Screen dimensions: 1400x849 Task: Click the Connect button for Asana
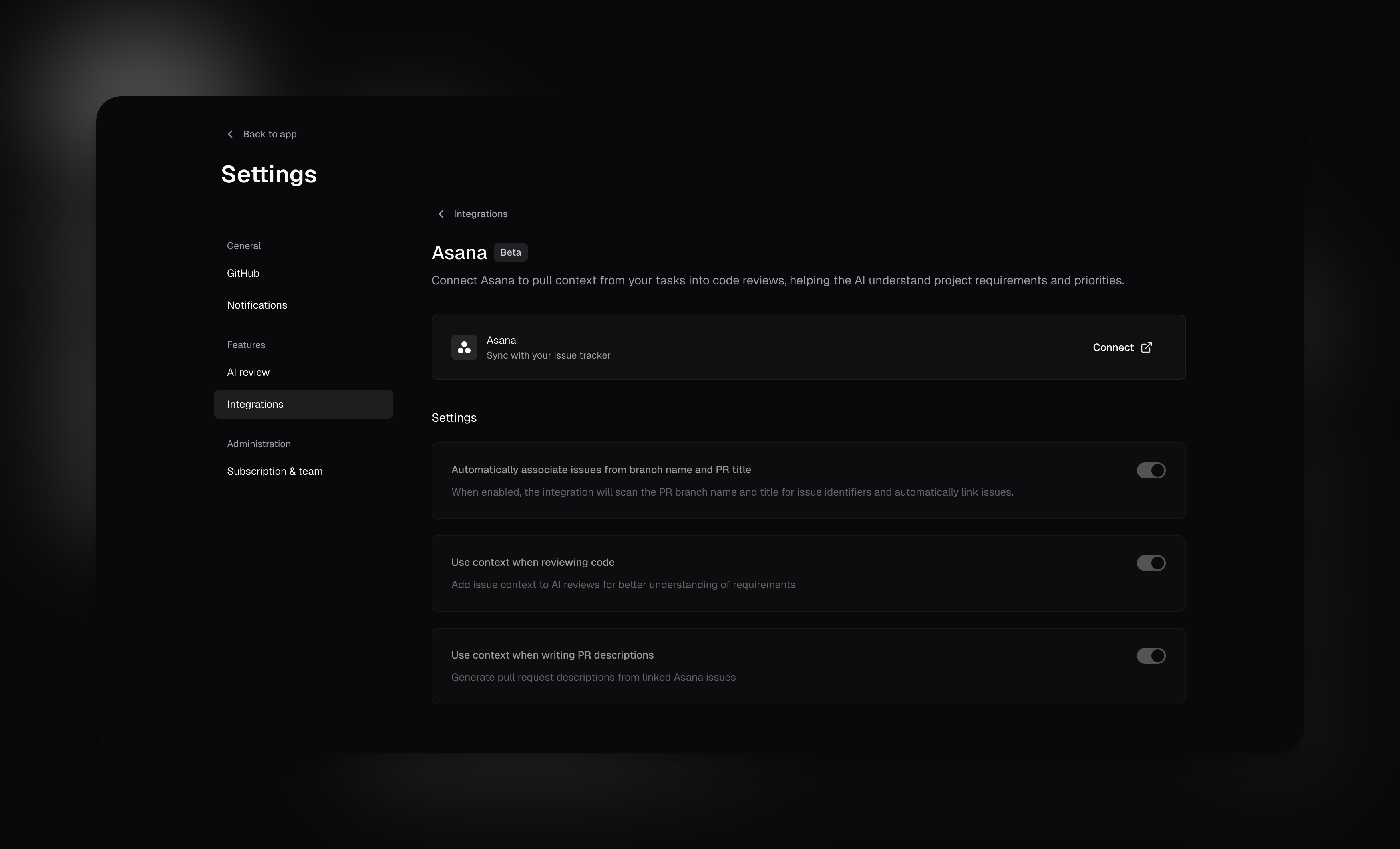tap(1112, 347)
